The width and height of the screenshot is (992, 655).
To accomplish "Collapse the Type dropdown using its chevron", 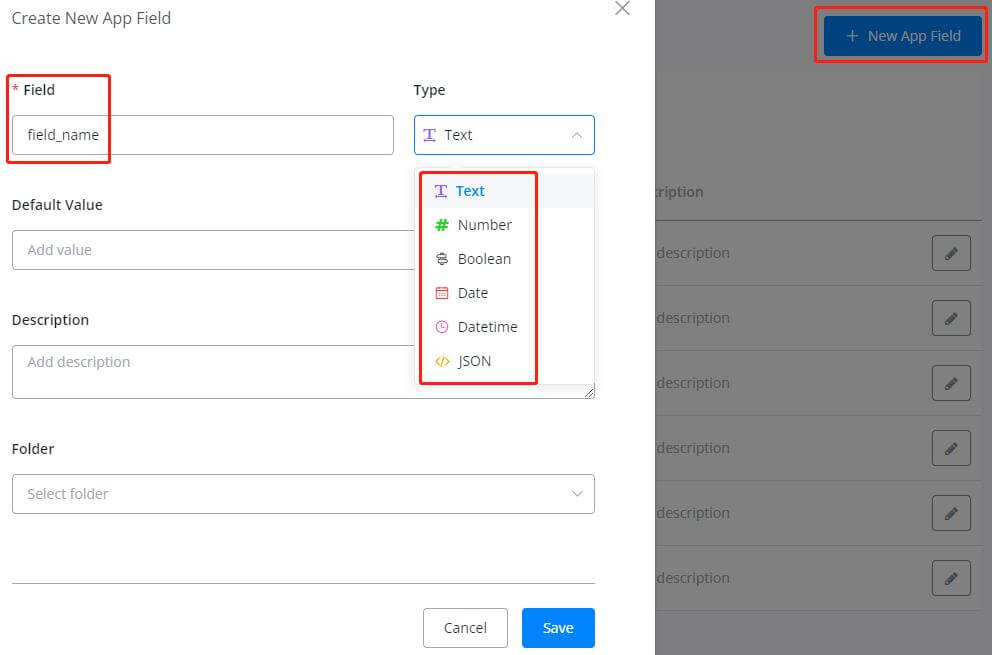I will point(576,135).
